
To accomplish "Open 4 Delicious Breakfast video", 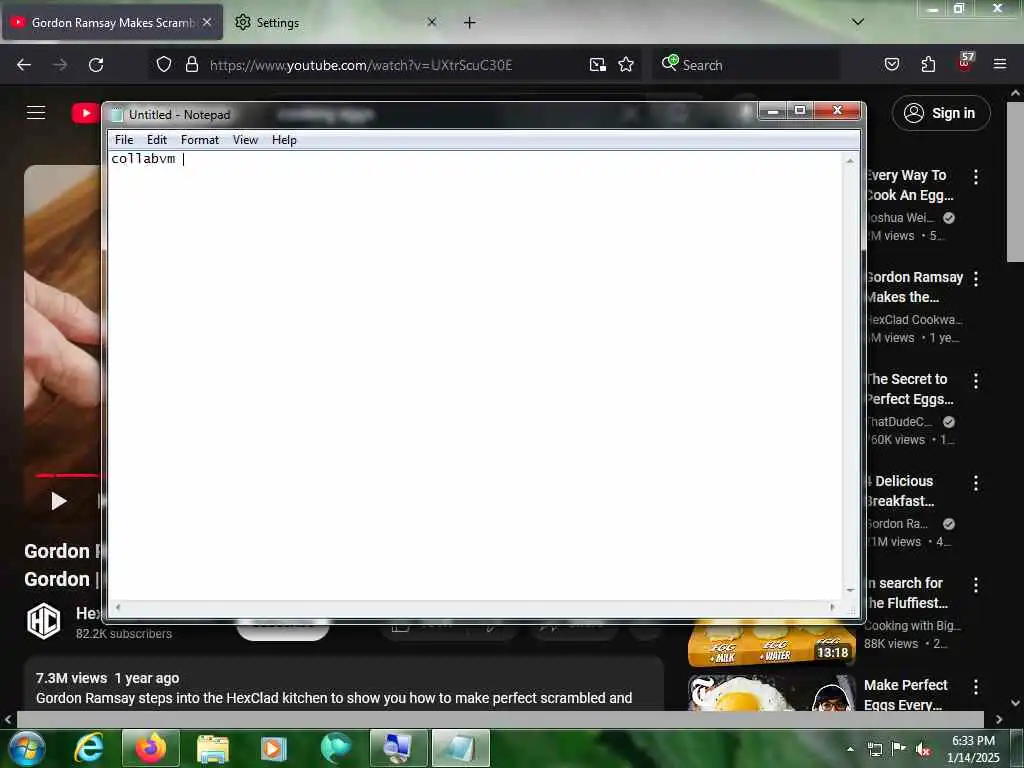I will pyautogui.click(x=900, y=490).
